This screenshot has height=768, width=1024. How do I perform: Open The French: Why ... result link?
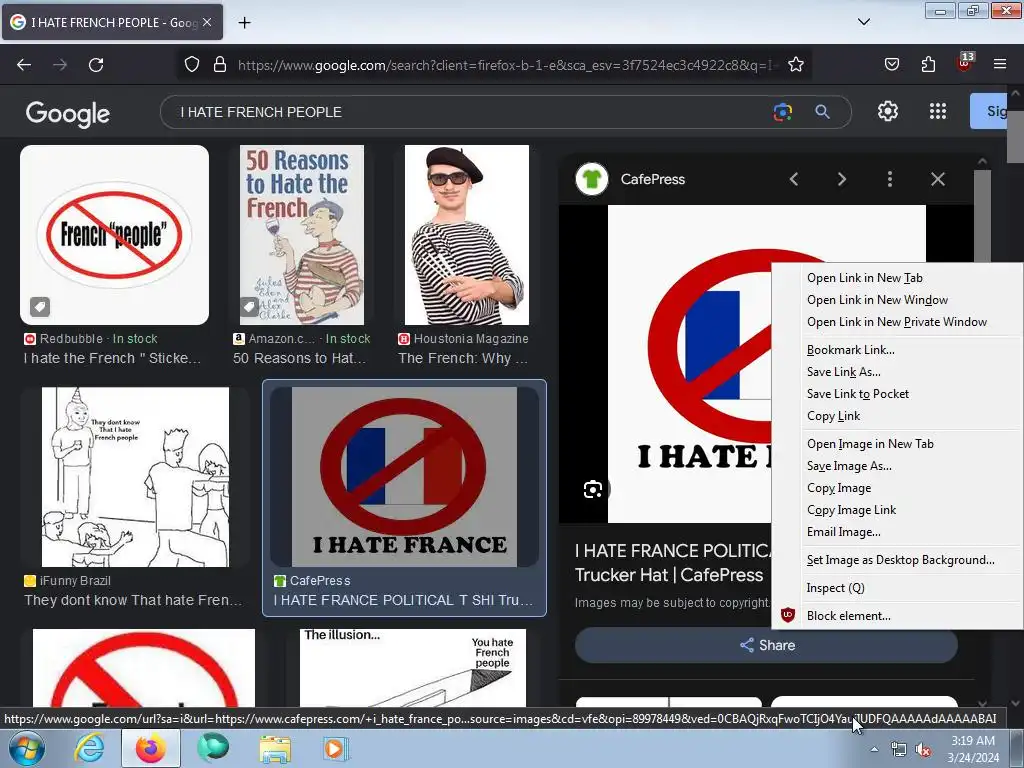[463, 358]
